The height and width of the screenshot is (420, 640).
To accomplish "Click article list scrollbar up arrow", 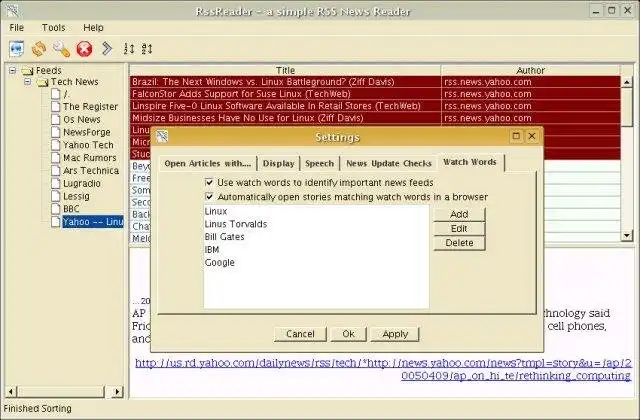I will coord(627,82).
